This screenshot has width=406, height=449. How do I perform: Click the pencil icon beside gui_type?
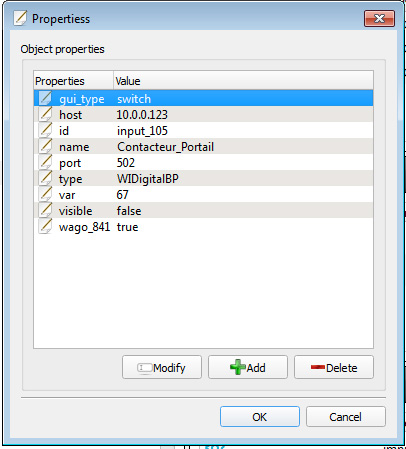click(45, 98)
